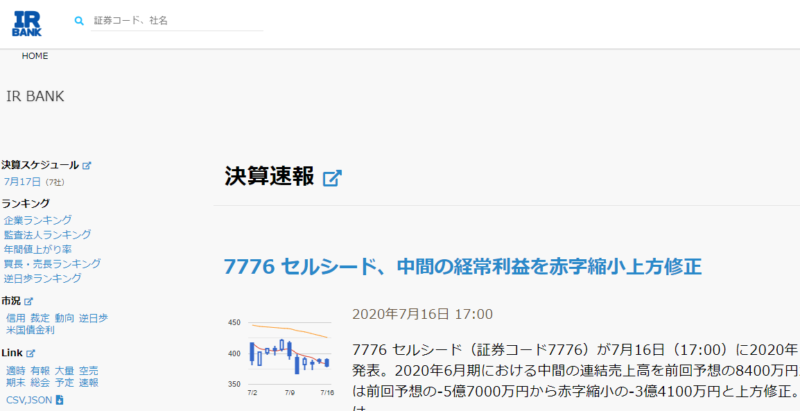Open the 速報 link
Viewport: 800px width, 411px height.
[x=89, y=382]
